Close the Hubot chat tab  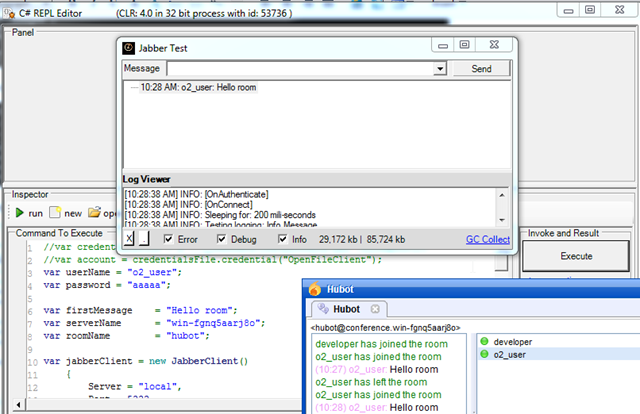(375, 309)
